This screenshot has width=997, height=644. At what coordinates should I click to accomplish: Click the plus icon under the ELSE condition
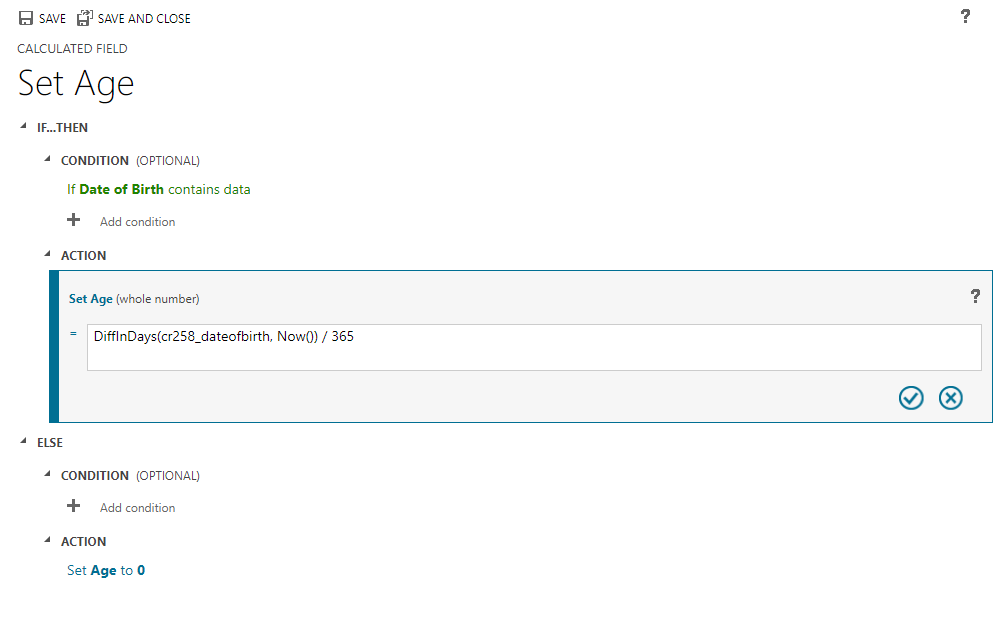pos(73,506)
